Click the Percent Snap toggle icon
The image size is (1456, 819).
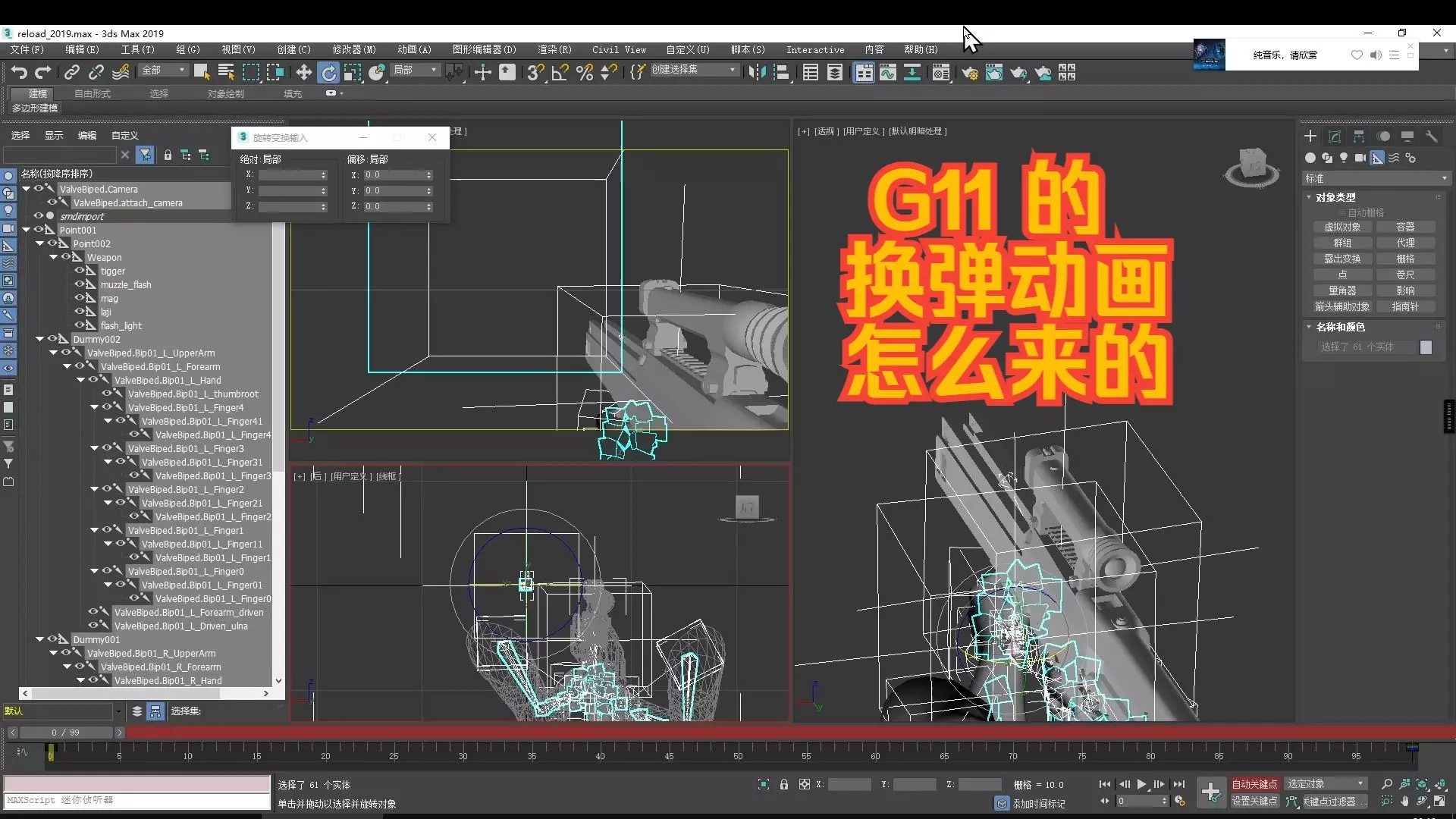[584, 72]
